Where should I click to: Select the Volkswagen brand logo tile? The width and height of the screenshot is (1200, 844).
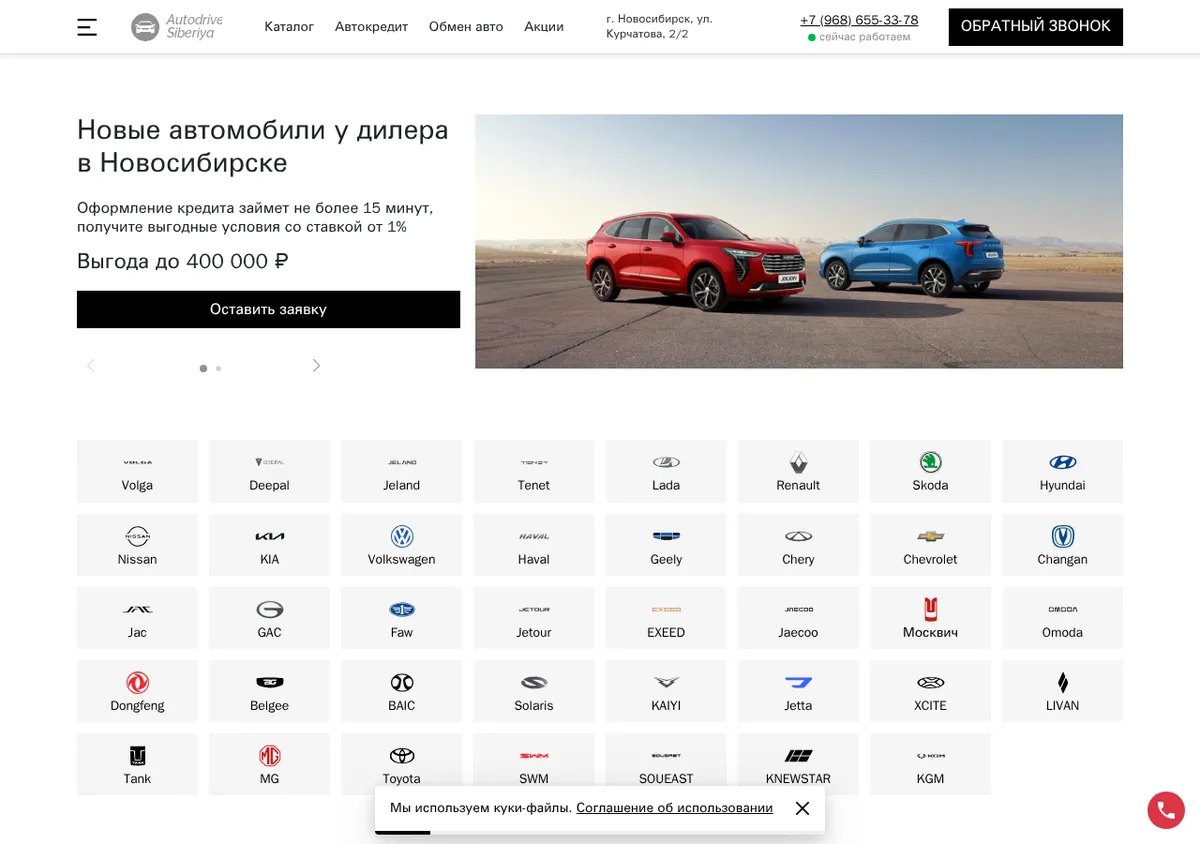(x=402, y=545)
